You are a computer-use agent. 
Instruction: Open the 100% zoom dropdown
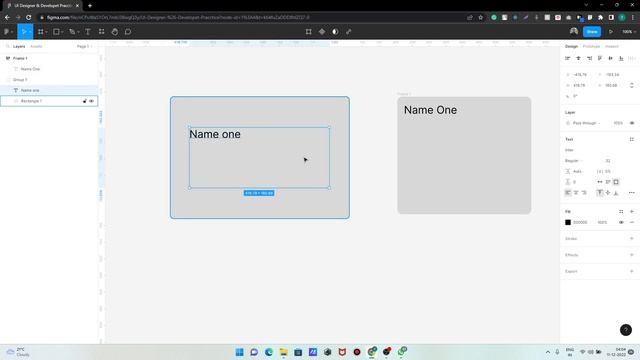pyautogui.click(x=629, y=31)
